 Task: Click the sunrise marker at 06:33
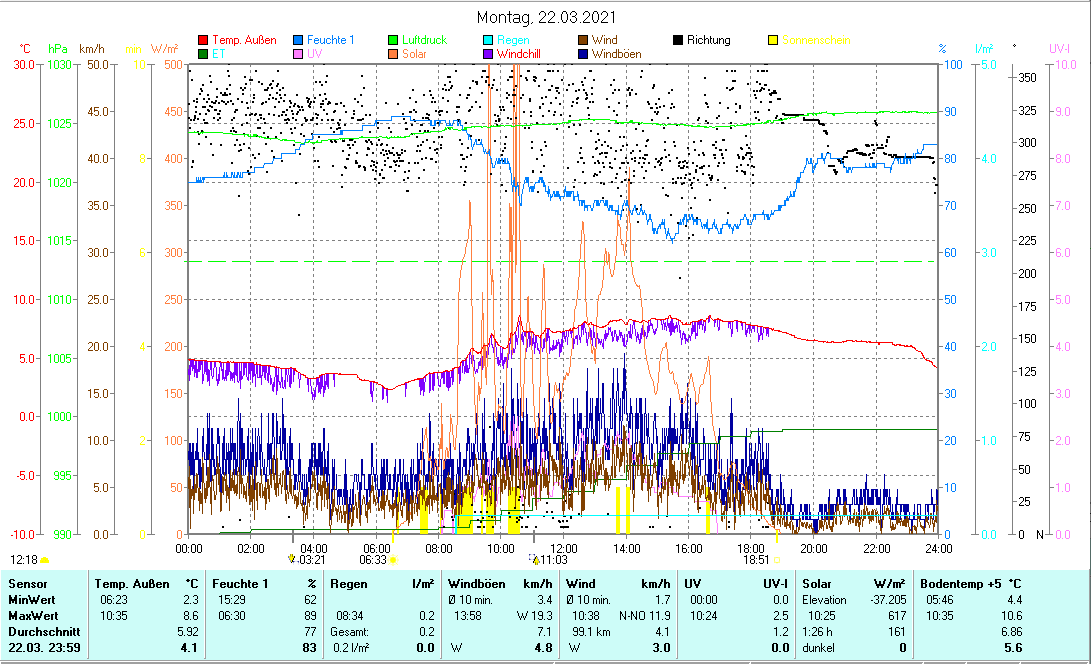click(393, 561)
